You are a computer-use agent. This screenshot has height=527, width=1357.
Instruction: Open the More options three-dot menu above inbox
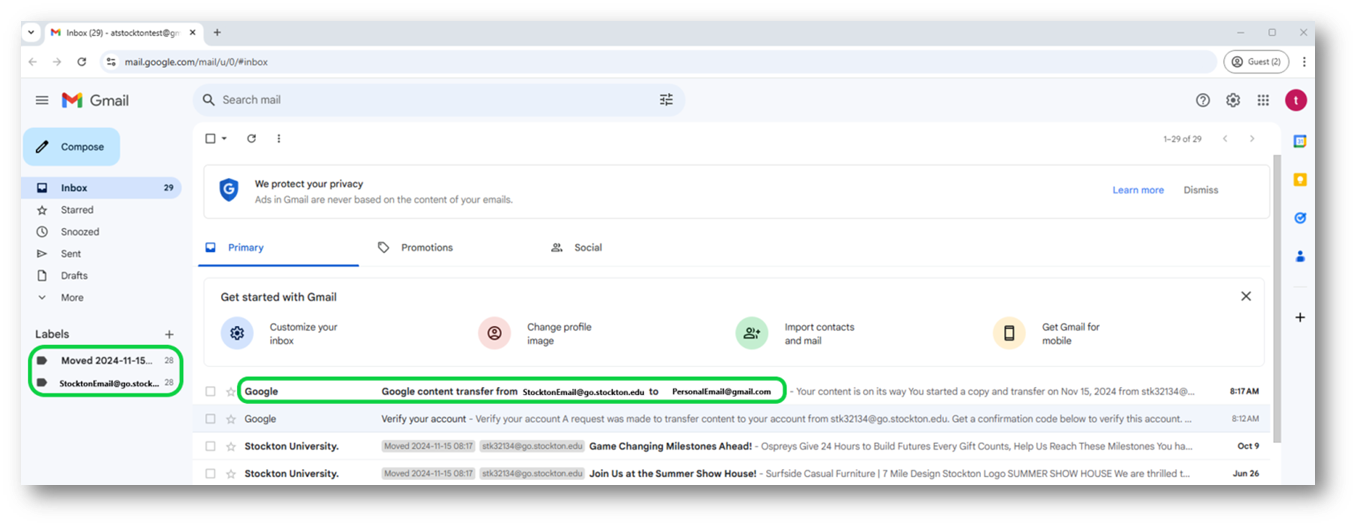click(x=279, y=139)
